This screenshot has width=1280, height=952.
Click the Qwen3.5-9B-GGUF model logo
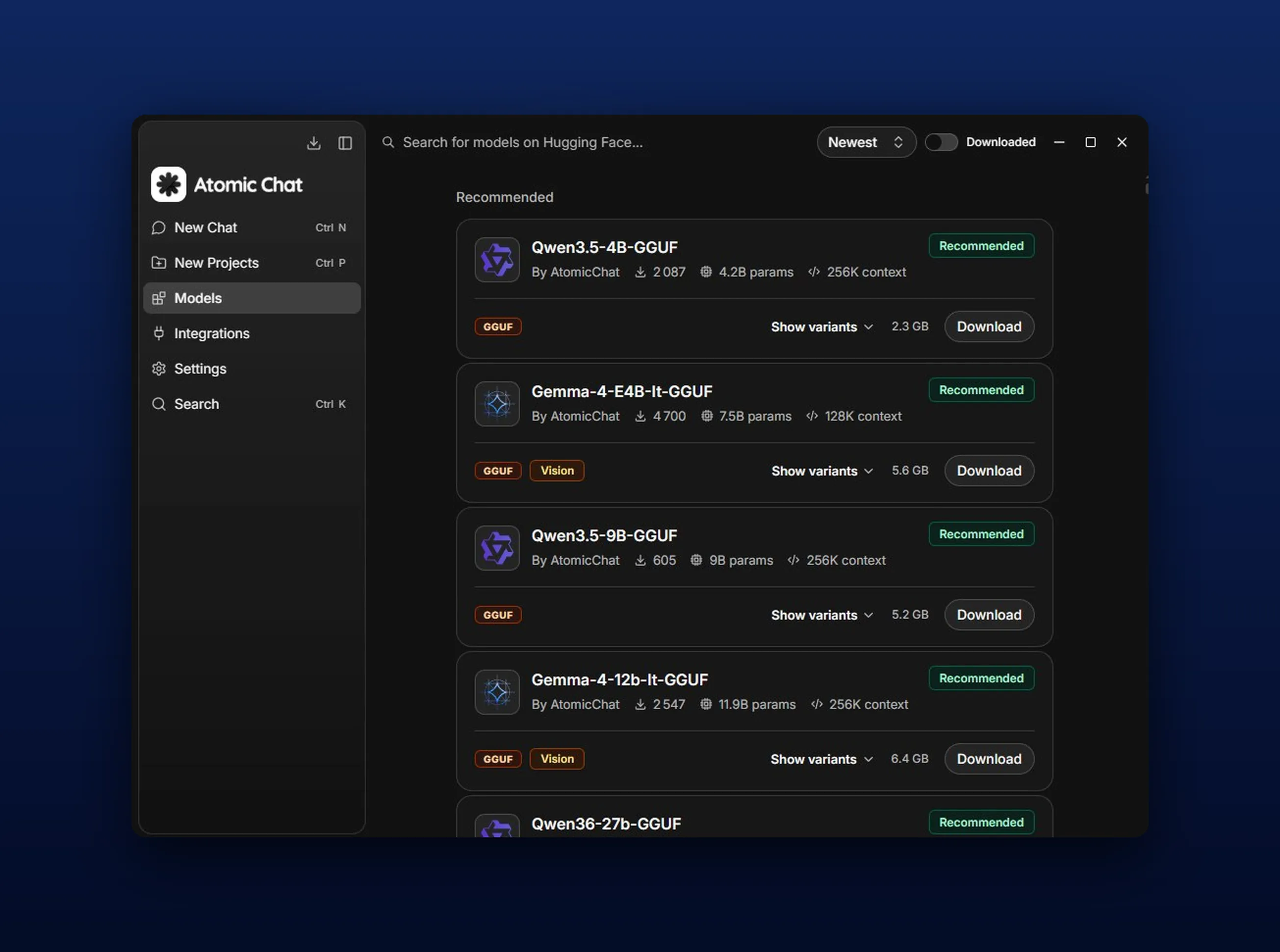(497, 548)
